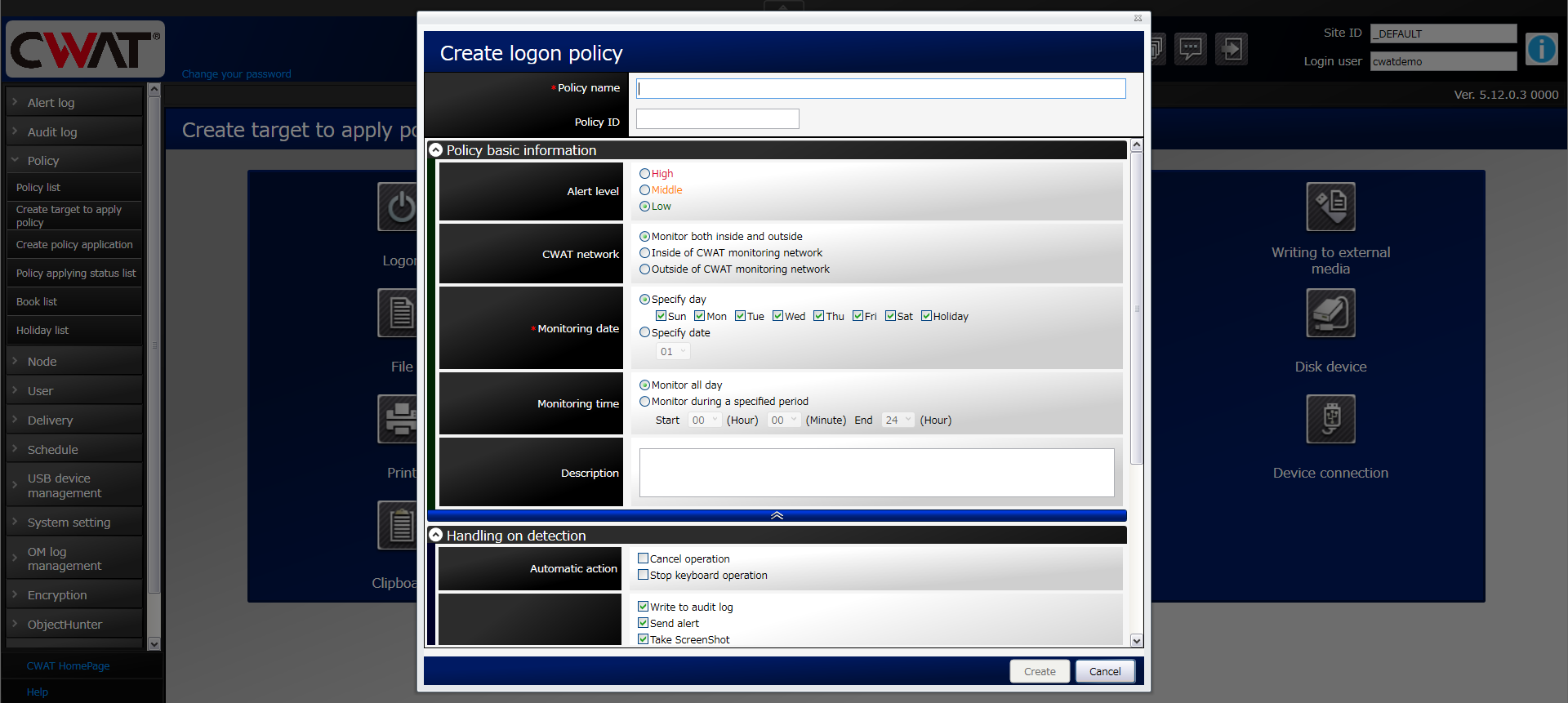Collapse the Handling on detection section
The width and height of the screenshot is (1568, 703).
[436, 536]
